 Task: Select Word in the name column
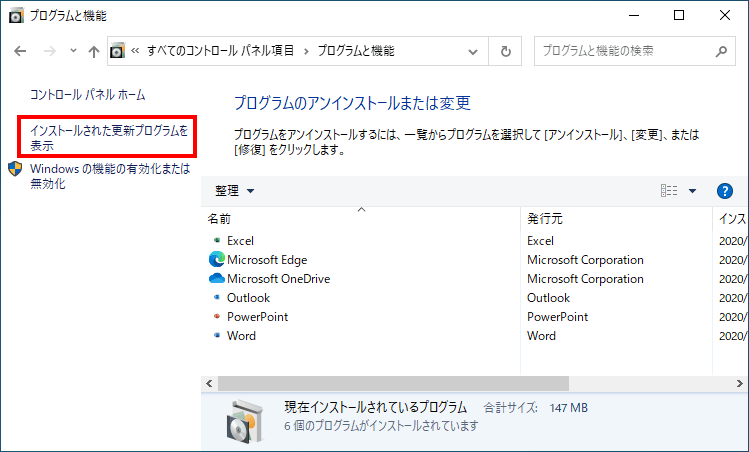tap(241, 336)
